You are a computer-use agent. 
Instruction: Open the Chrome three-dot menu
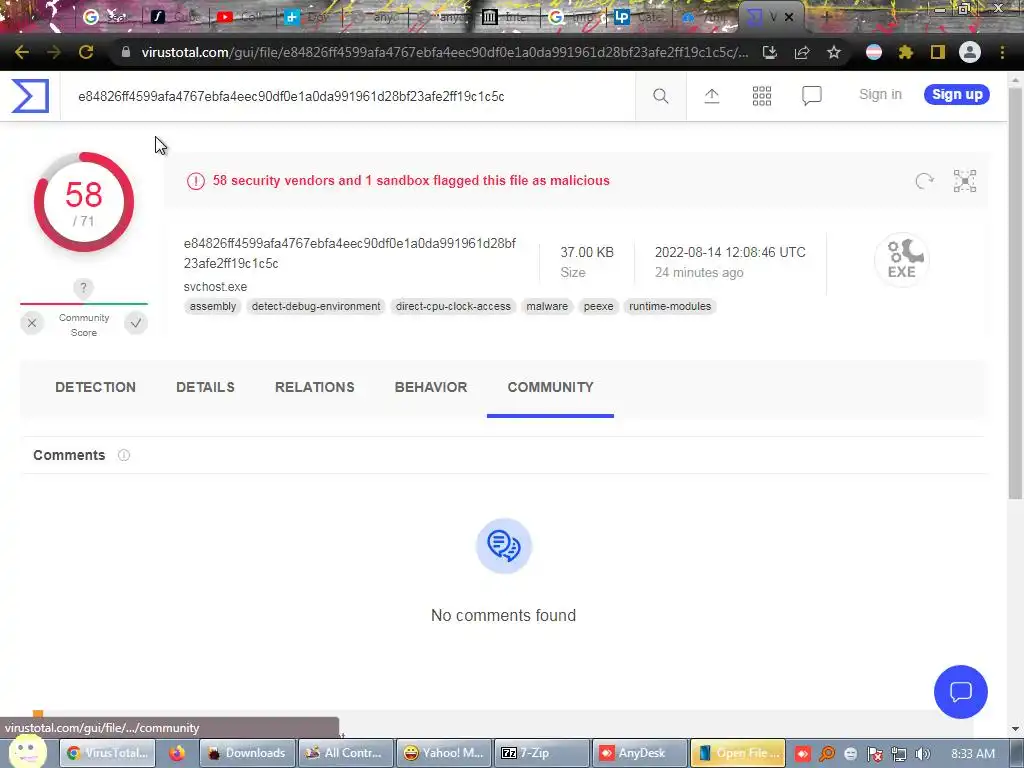(x=1002, y=52)
